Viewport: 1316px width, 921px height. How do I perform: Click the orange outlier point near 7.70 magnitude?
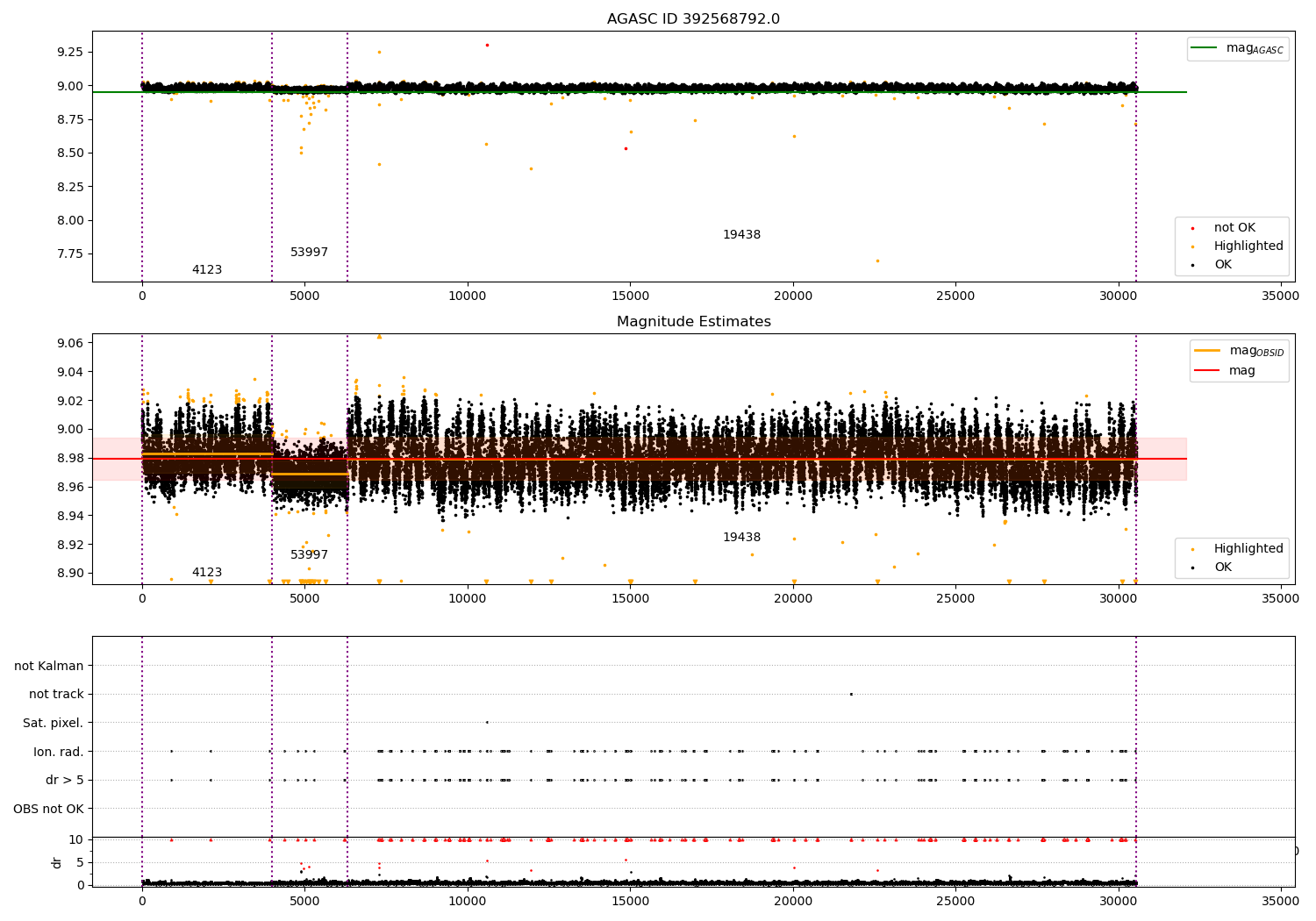tap(877, 261)
